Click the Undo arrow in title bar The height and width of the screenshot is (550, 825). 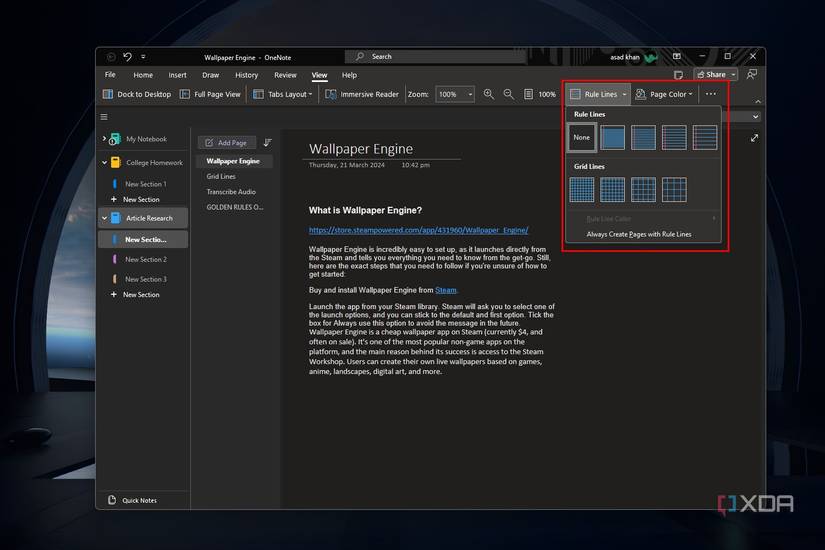coord(127,56)
